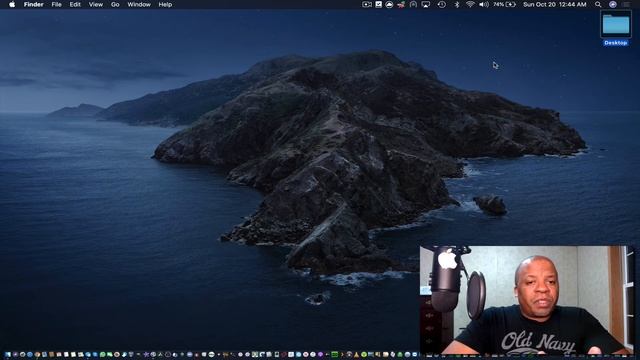This screenshot has height=360, width=640.
Task: Open the Go menu
Action: coord(115,4)
